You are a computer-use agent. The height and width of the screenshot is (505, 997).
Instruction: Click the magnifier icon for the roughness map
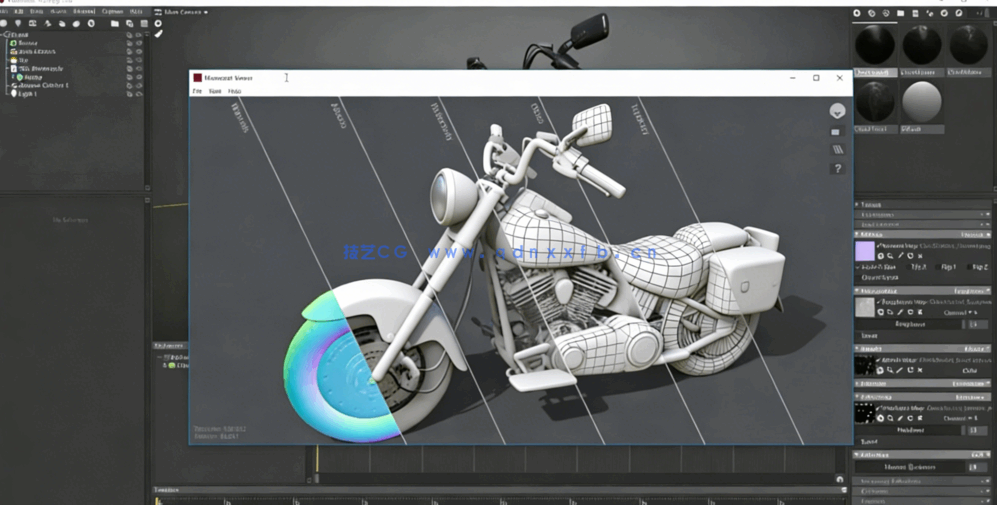point(890,312)
